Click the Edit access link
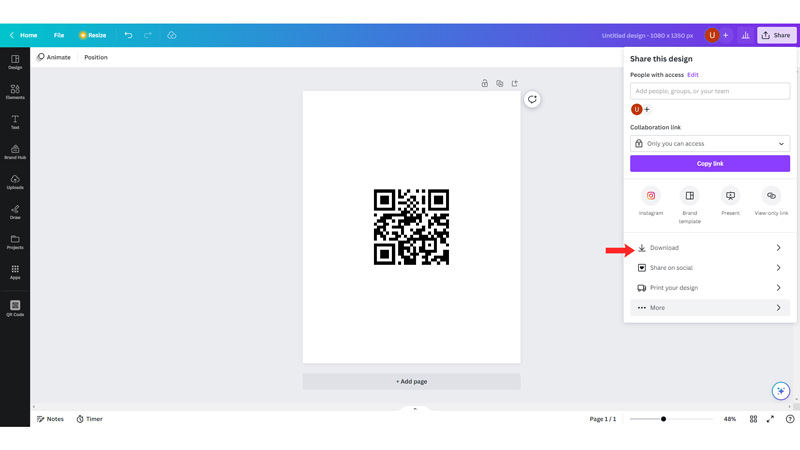Screen dimensions: 800x450 [692, 74]
